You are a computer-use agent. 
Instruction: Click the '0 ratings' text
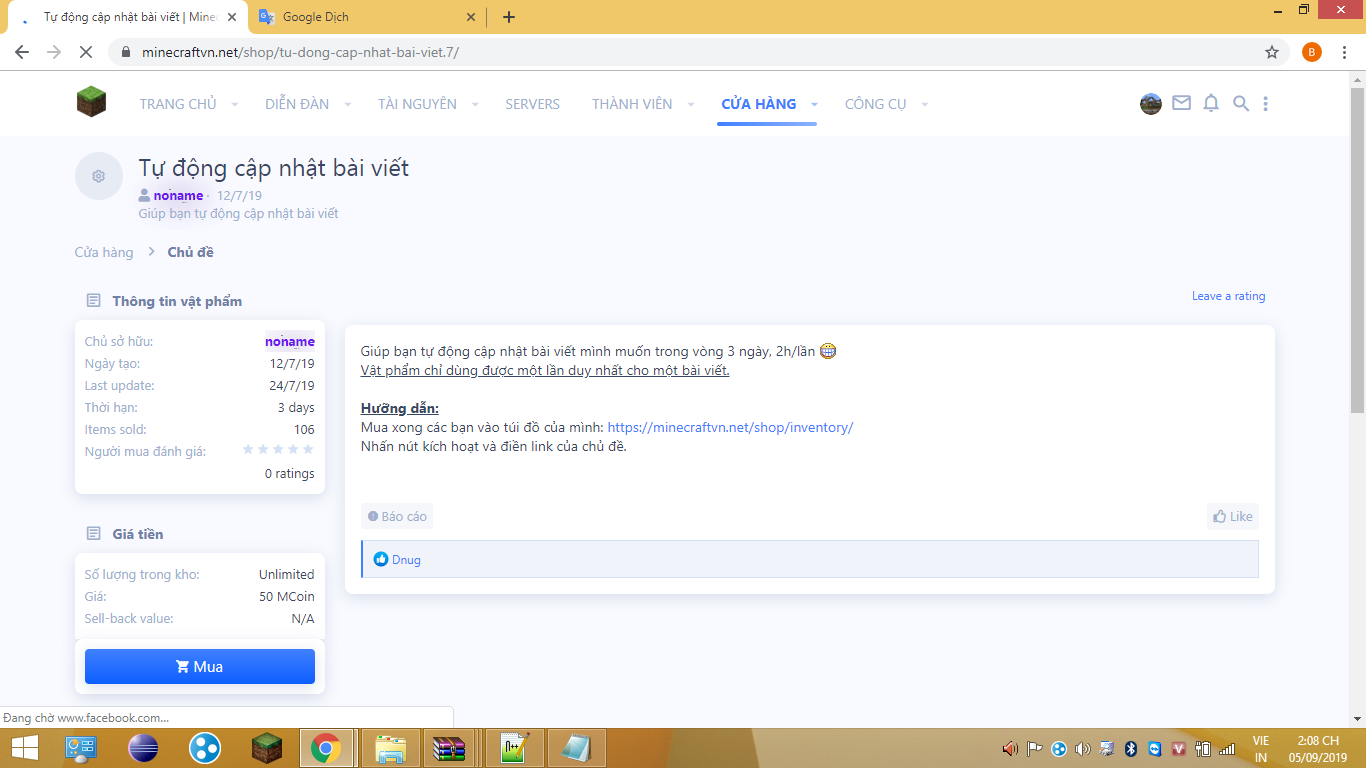coord(290,474)
